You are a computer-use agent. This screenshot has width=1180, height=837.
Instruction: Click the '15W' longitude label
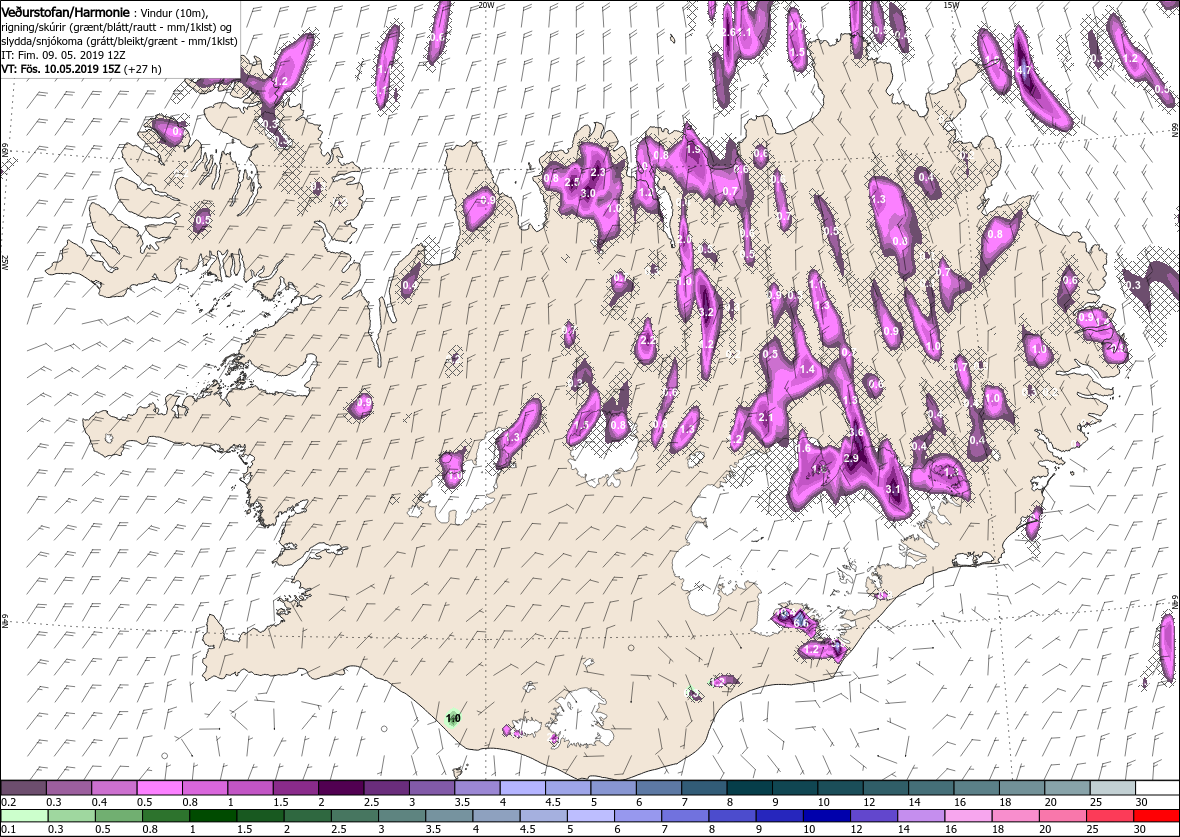tap(950, 5)
